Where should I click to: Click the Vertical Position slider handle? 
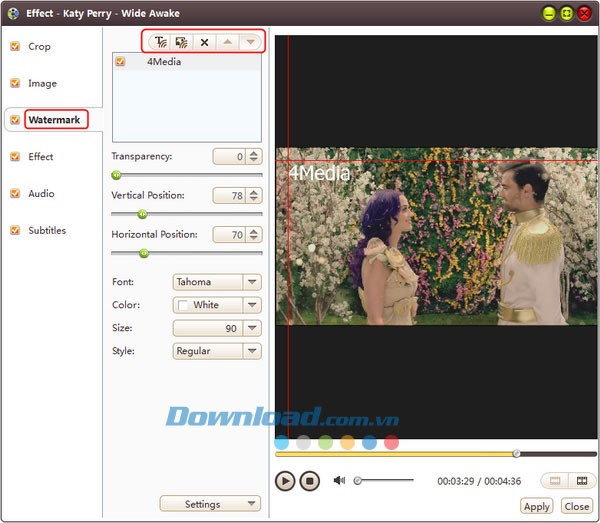(142, 214)
